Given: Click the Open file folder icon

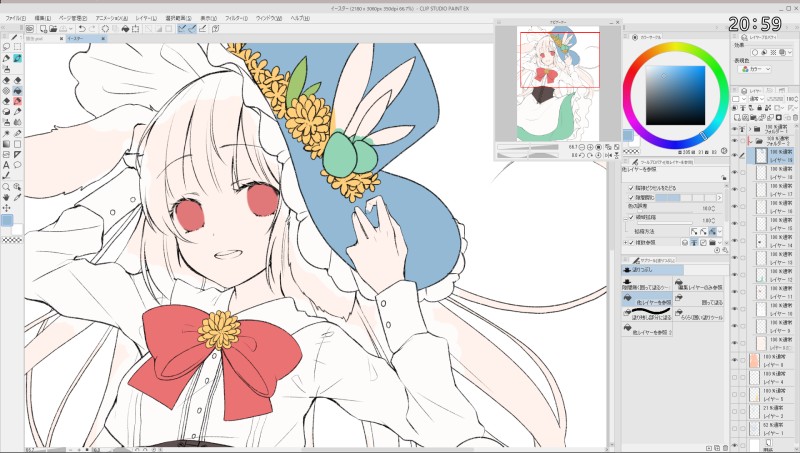Looking at the screenshot, I should tap(53, 29).
